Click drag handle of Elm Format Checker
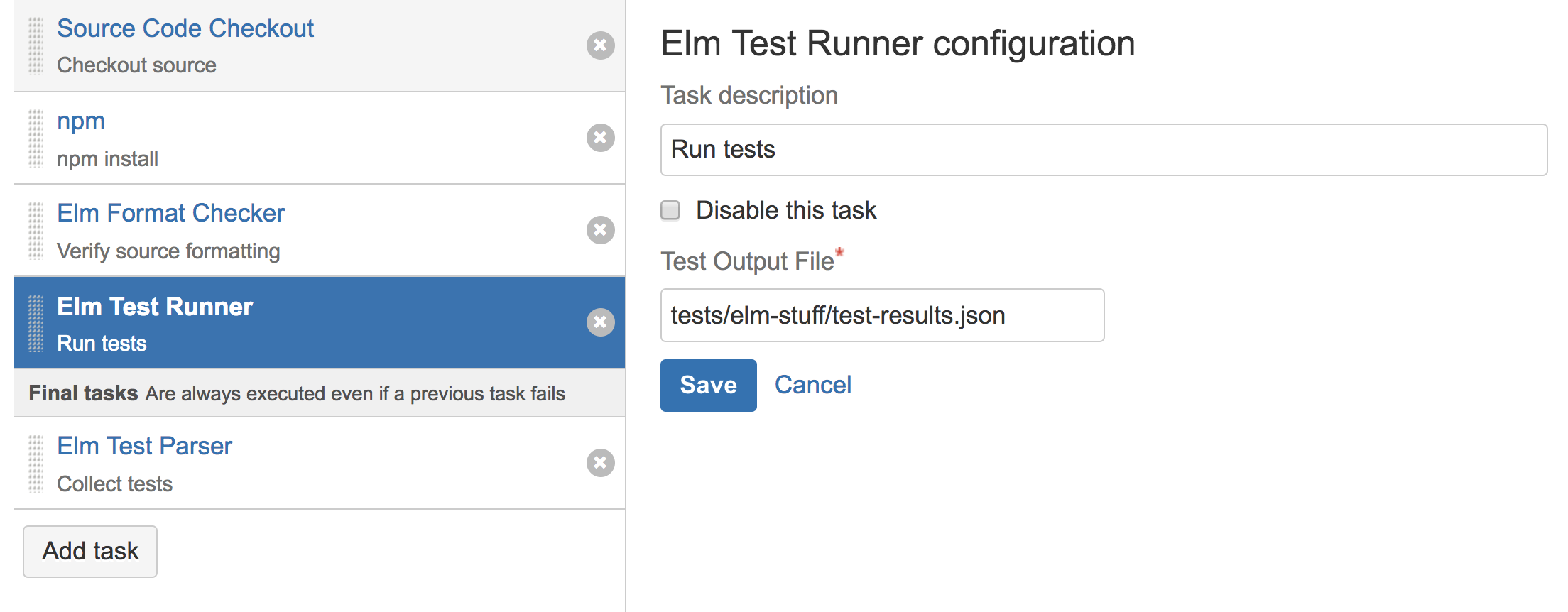Viewport: 1568px width, 612px height. (x=36, y=230)
